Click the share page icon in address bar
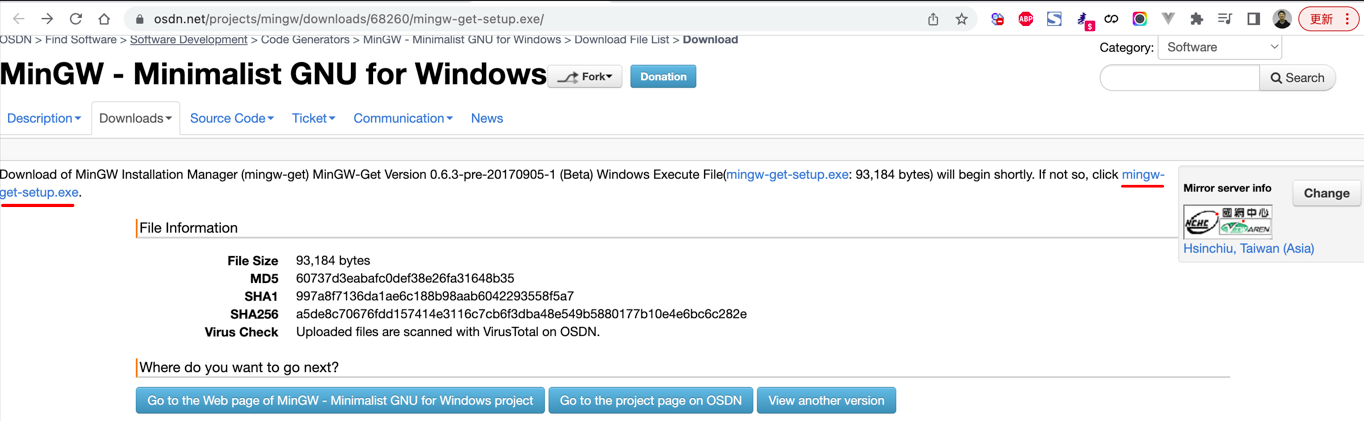Viewport: 1364px width, 421px height. [x=933, y=19]
